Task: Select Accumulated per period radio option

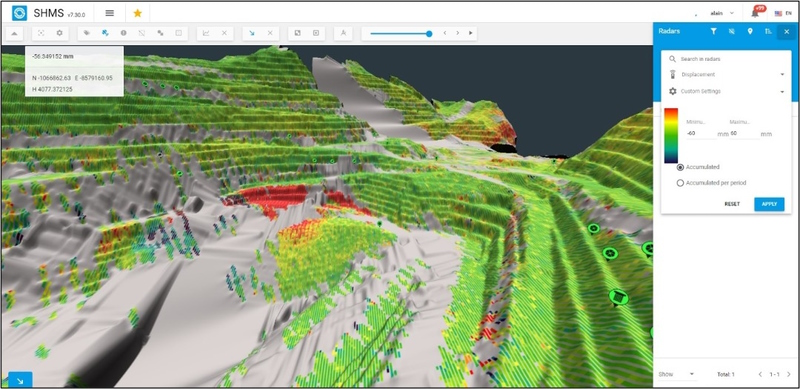Action: (680, 183)
